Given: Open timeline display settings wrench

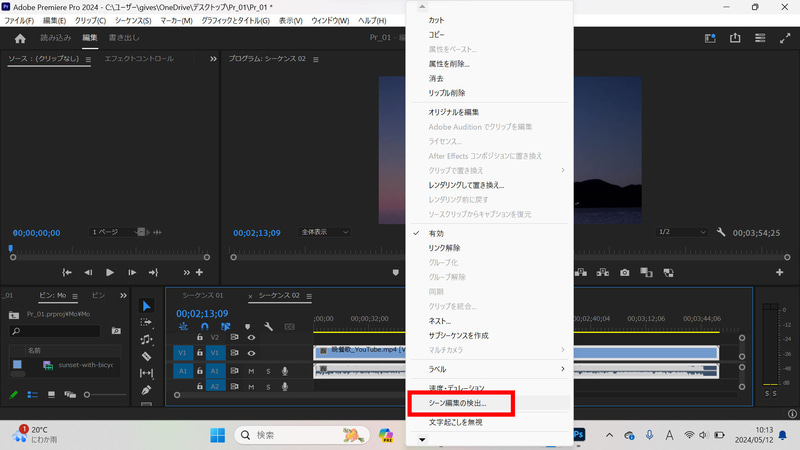Looking at the screenshot, I should tap(268, 327).
